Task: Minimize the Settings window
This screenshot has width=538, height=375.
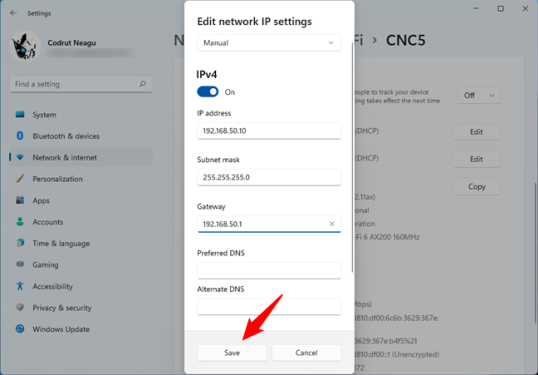Action: tap(476, 8)
